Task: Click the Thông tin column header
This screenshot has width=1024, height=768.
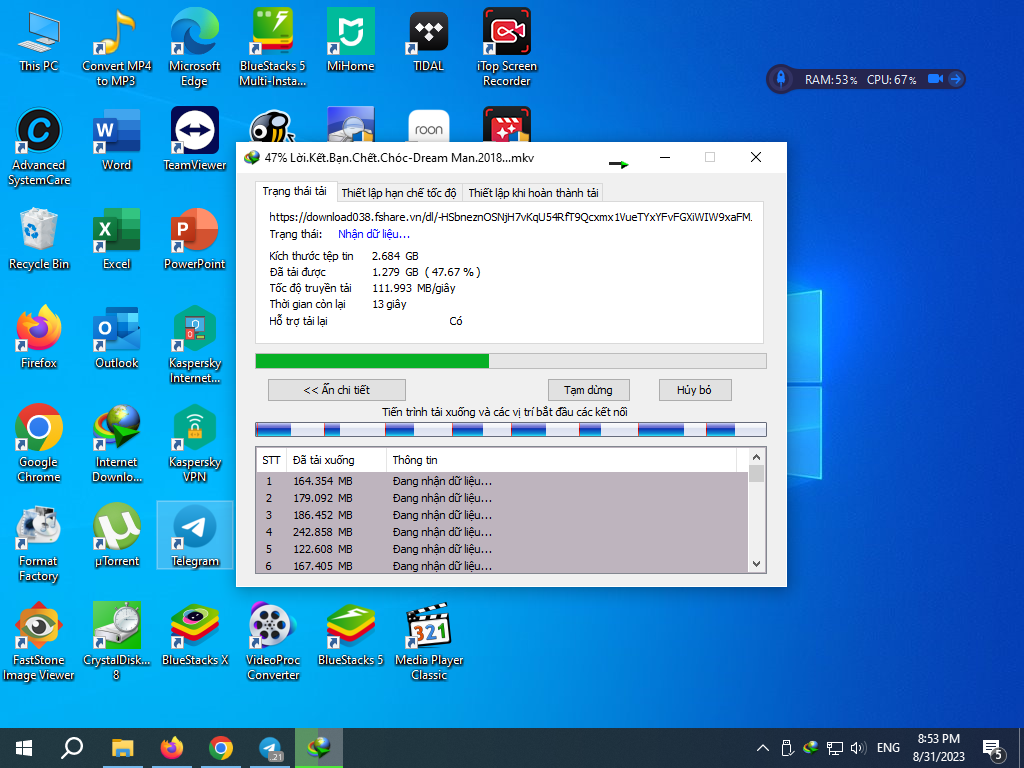Action: tap(562, 460)
